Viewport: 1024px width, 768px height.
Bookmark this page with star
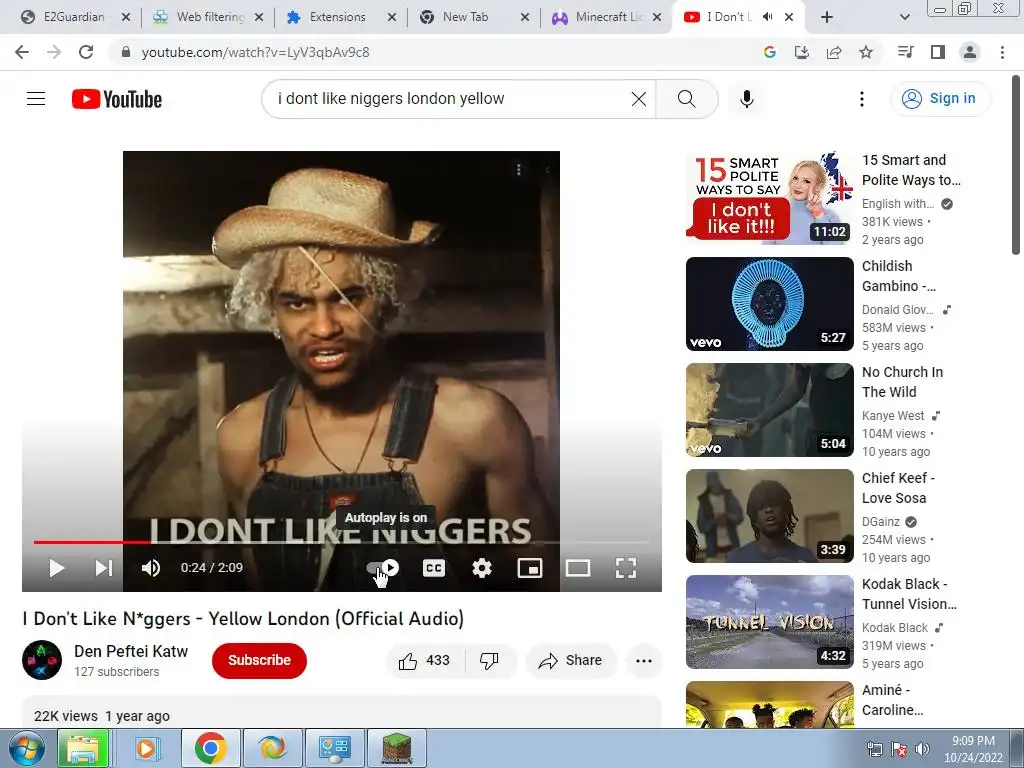click(866, 52)
